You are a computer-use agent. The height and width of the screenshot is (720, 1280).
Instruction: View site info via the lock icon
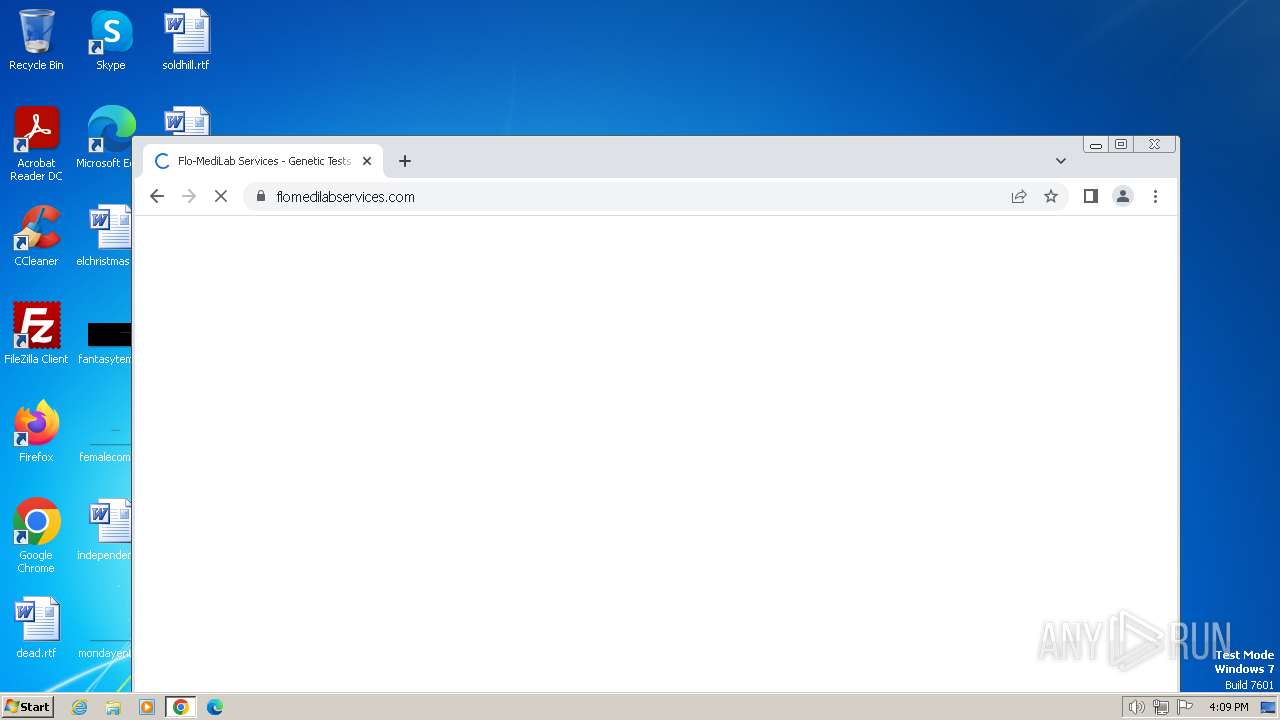[261, 197]
